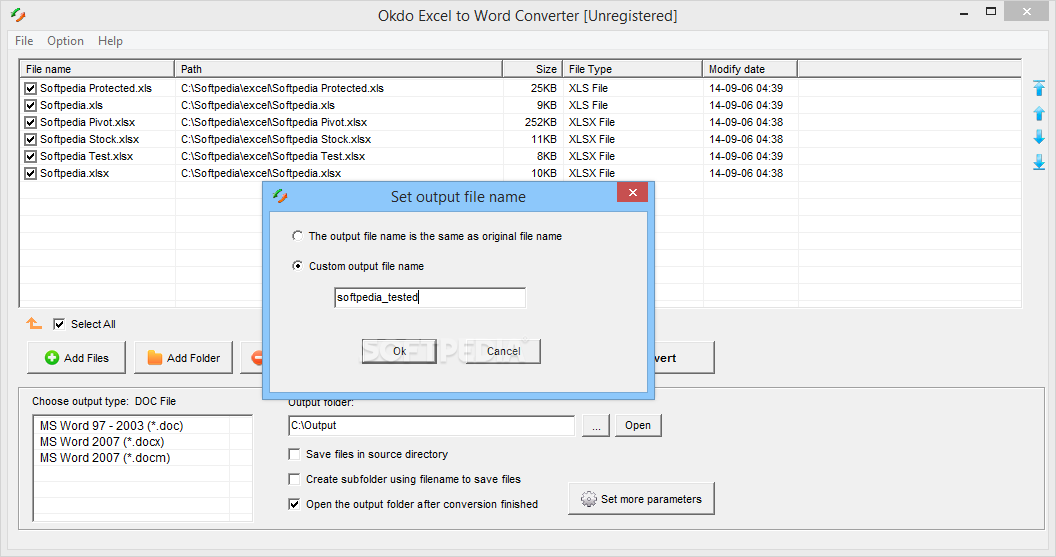Sort list by File name column header
This screenshot has width=1056, height=557.
point(97,69)
